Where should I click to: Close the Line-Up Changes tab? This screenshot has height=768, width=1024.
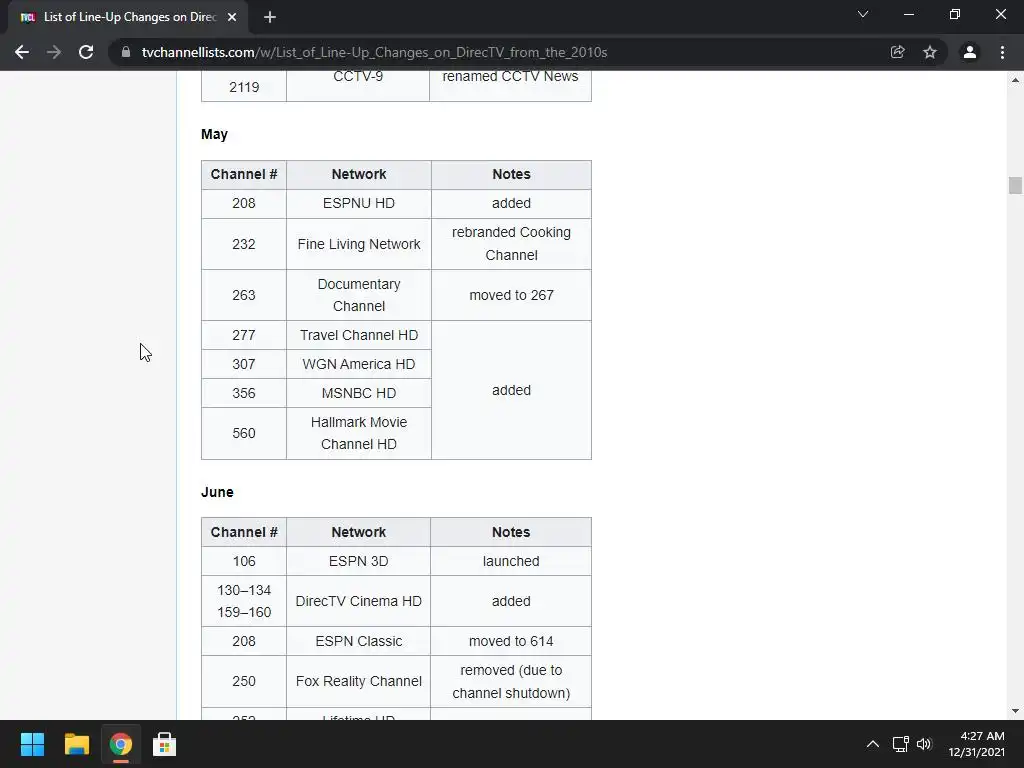[x=232, y=17]
